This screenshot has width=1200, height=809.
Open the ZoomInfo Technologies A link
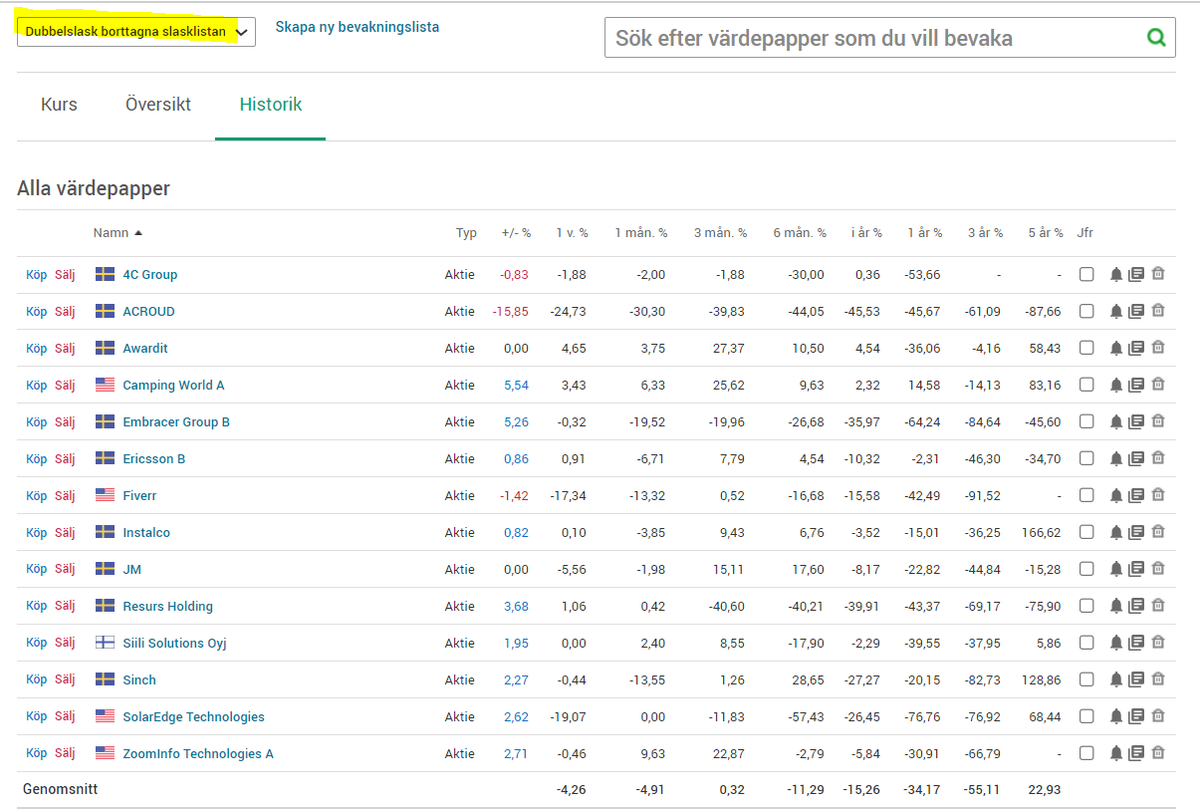pyautogui.click(x=198, y=754)
